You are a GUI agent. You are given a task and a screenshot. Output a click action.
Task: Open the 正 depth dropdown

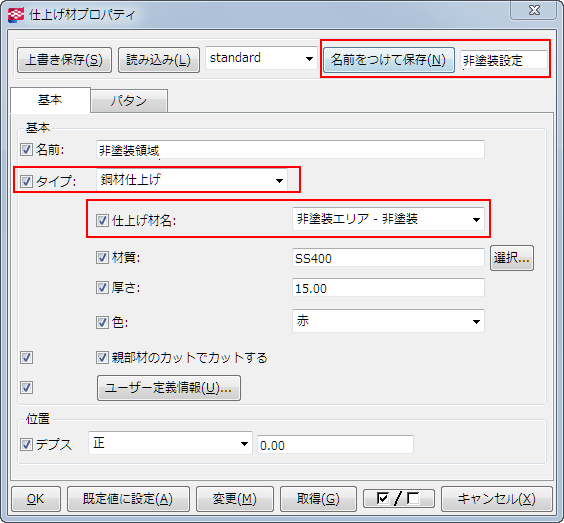170,443
